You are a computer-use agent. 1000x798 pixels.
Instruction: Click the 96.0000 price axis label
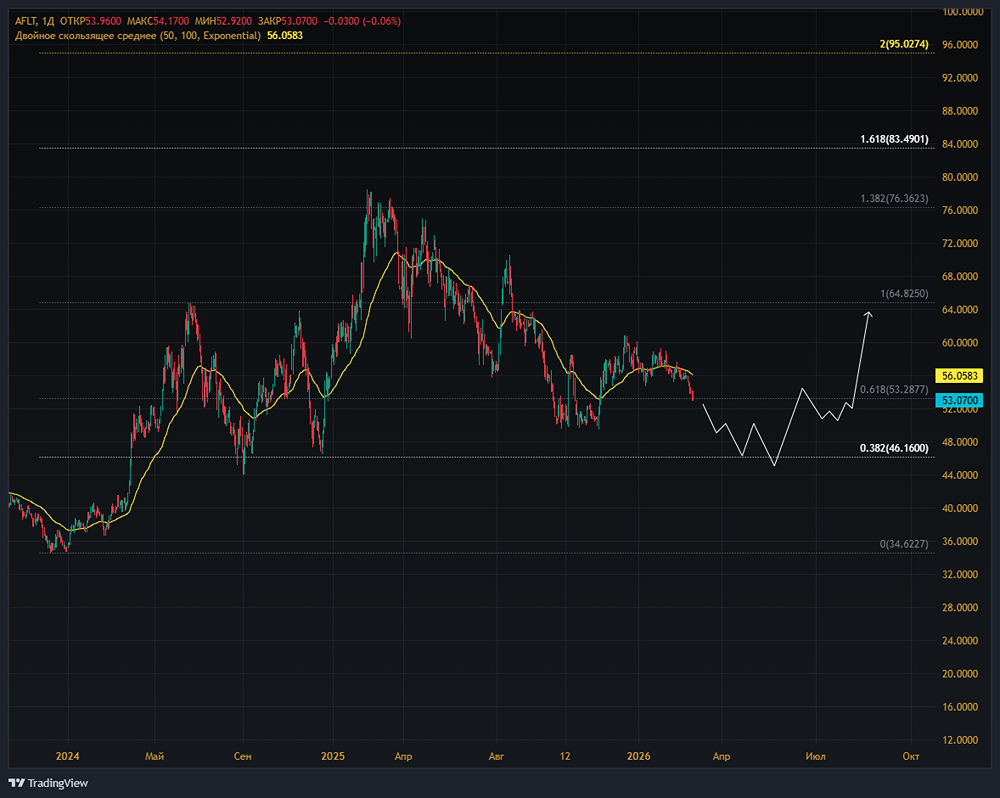pos(960,45)
